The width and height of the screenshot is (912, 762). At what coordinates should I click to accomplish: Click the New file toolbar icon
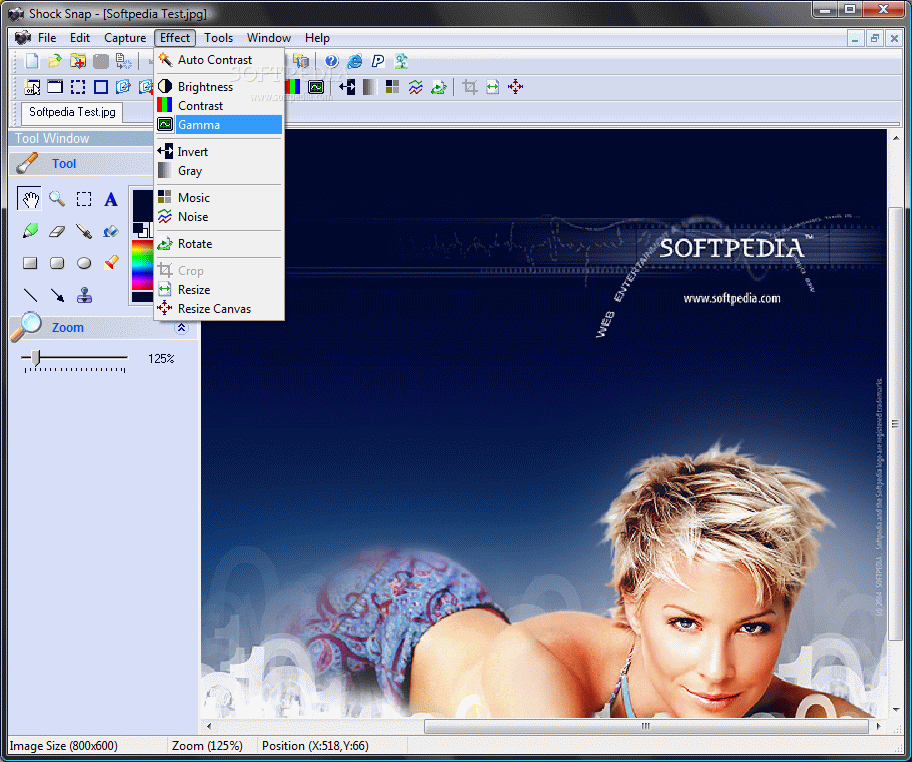[32, 60]
